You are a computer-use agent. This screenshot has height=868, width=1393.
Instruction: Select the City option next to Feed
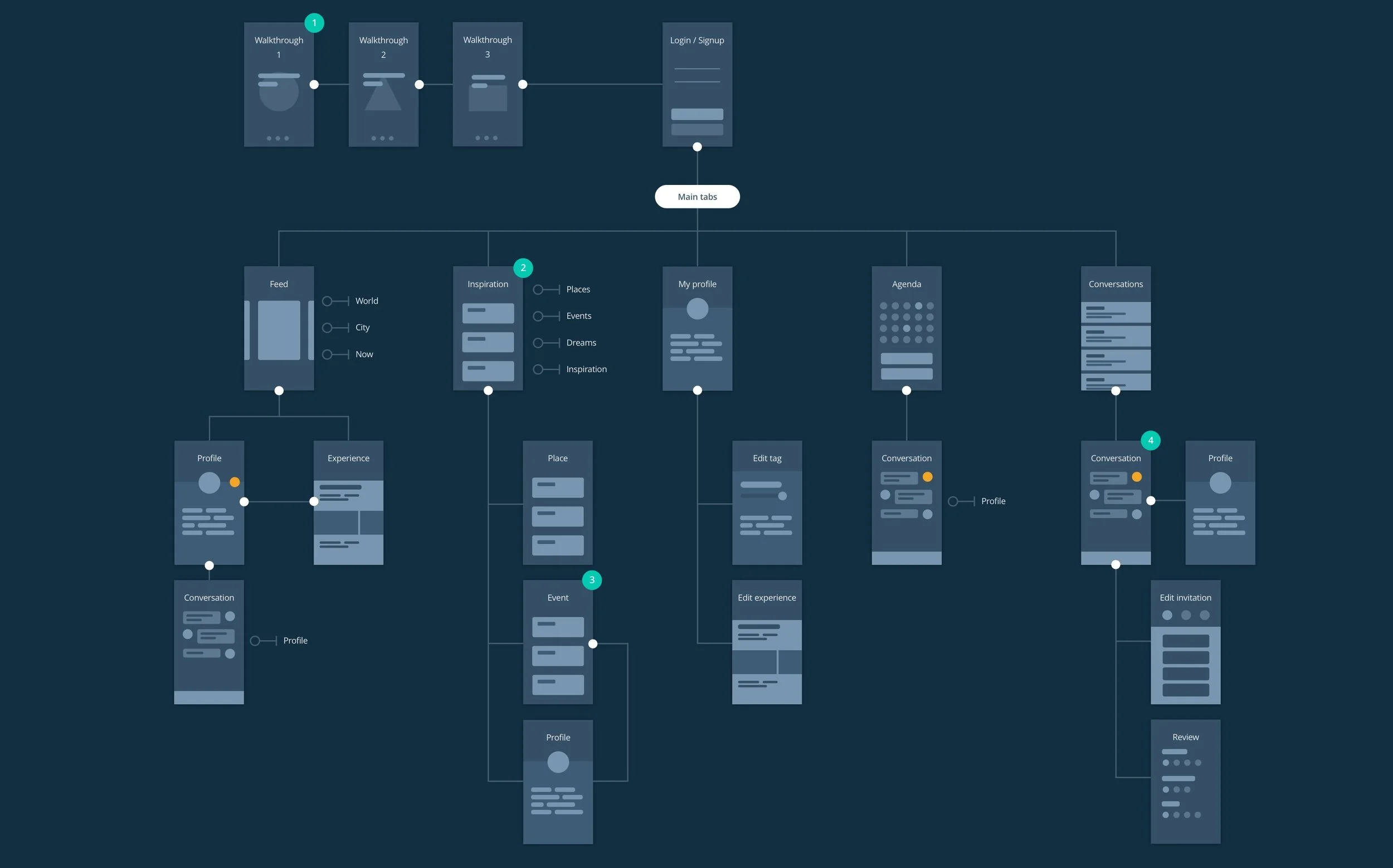pos(362,327)
